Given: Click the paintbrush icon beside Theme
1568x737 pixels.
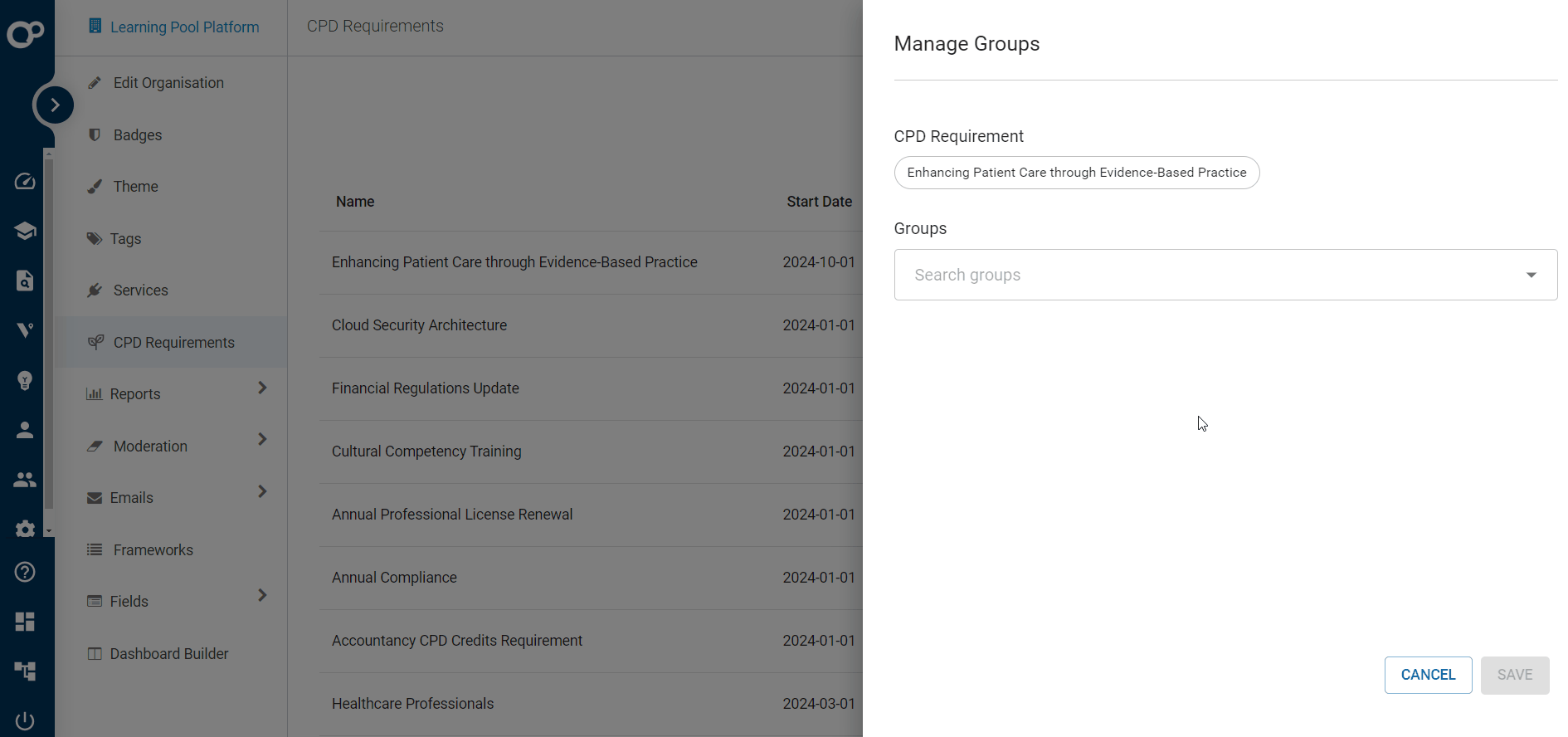Looking at the screenshot, I should pos(95,187).
